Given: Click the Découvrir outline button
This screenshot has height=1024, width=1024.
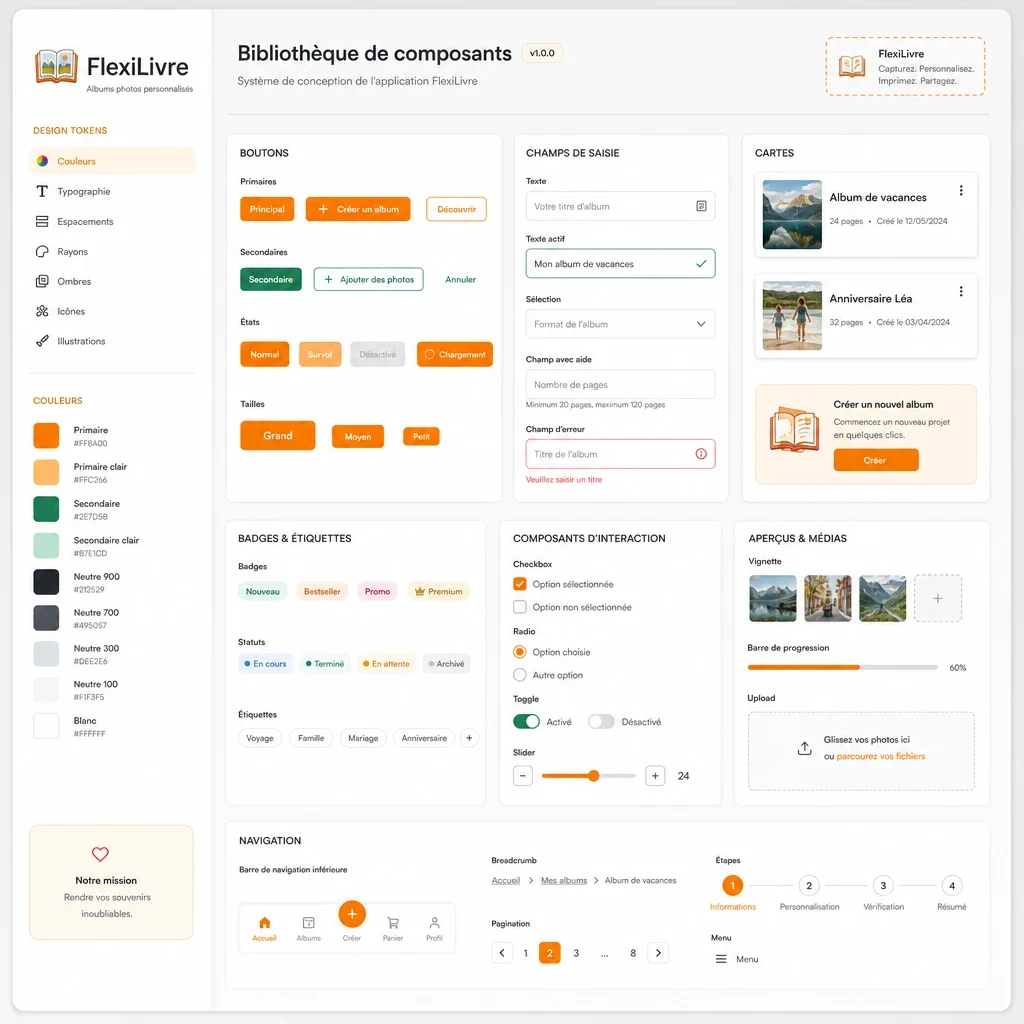Looking at the screenshot, I should click(x=456, y=209).
